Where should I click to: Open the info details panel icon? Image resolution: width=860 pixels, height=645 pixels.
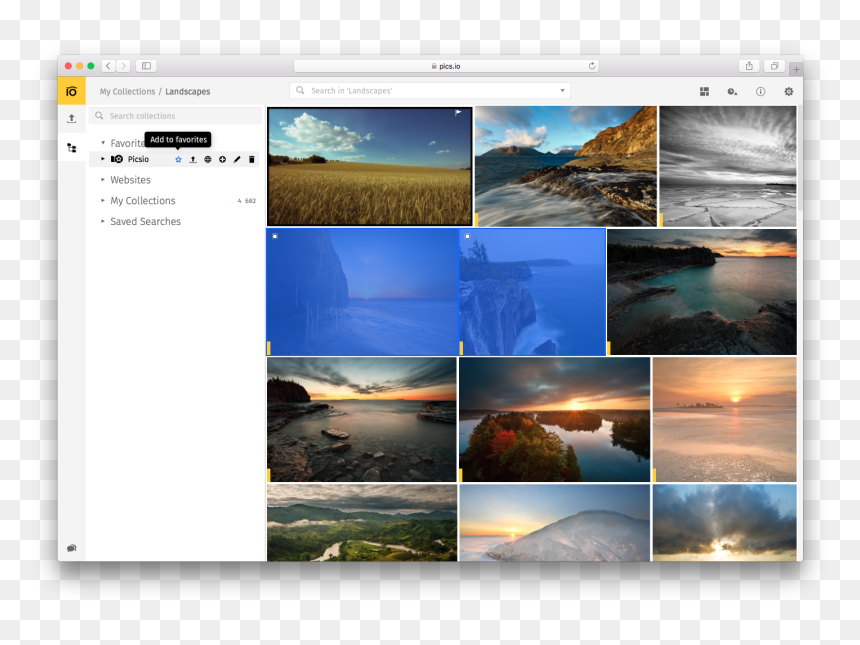pos(761,92)
